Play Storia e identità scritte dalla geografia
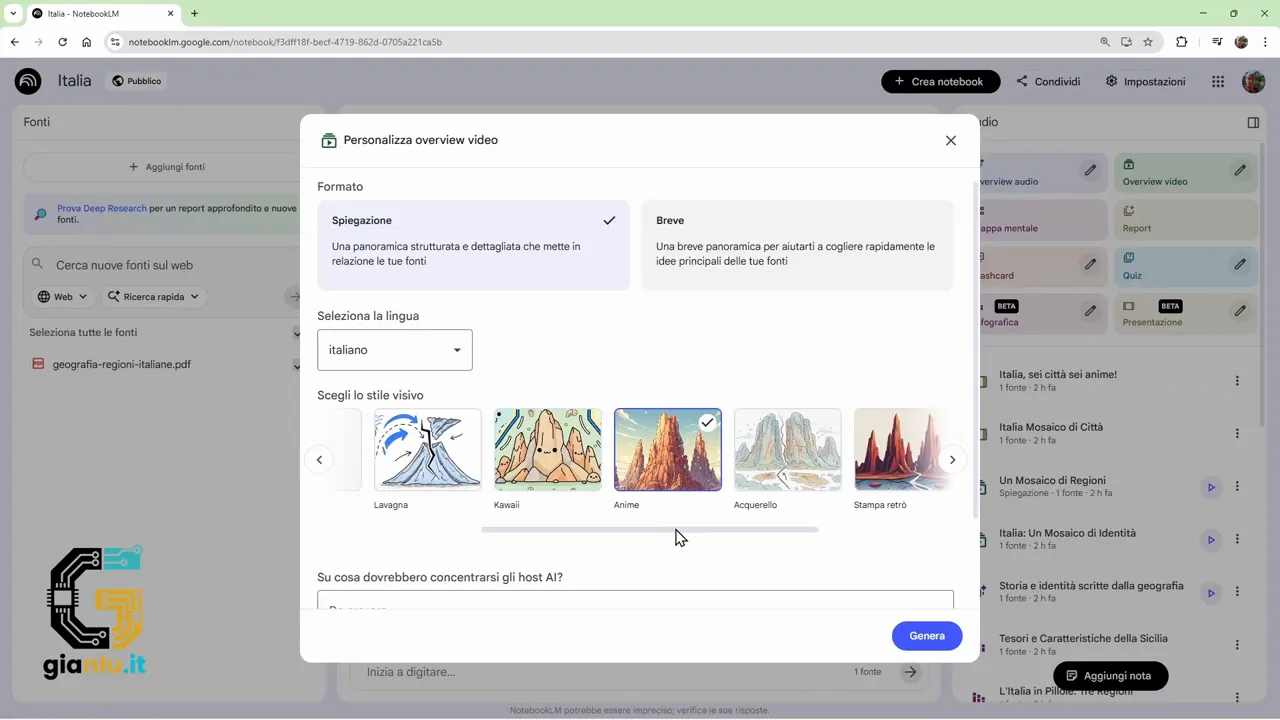The width and height of the screenshot is (1280, 720). [1211, 593]
